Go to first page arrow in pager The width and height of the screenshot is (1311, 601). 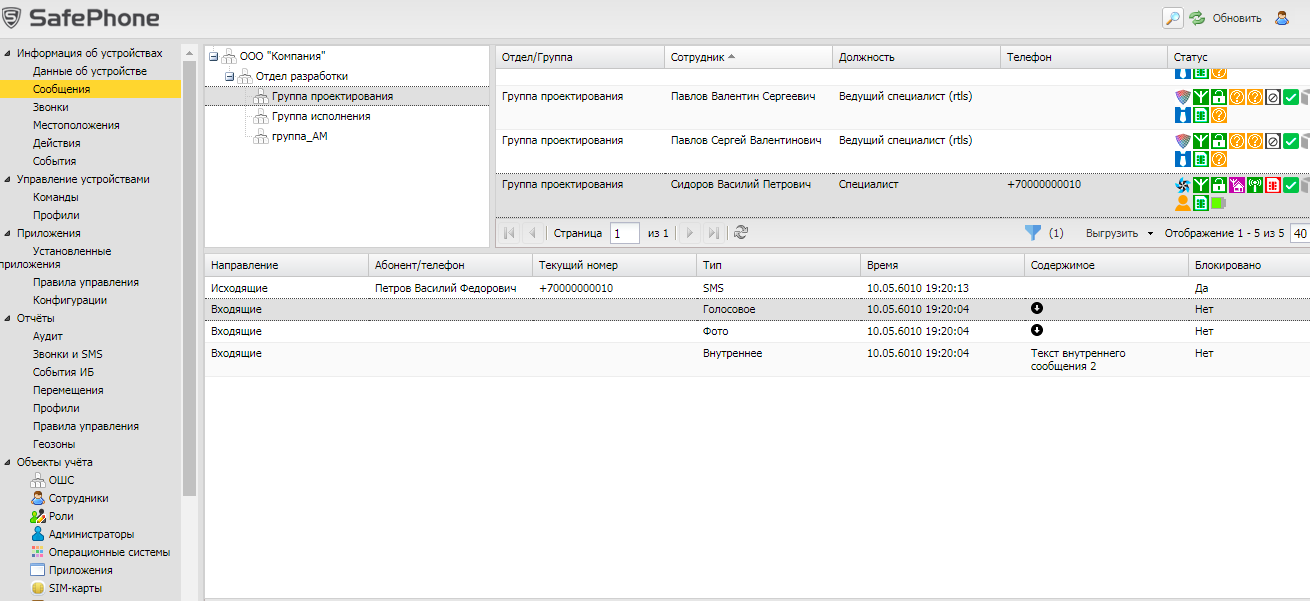click(x=509, y=232)
